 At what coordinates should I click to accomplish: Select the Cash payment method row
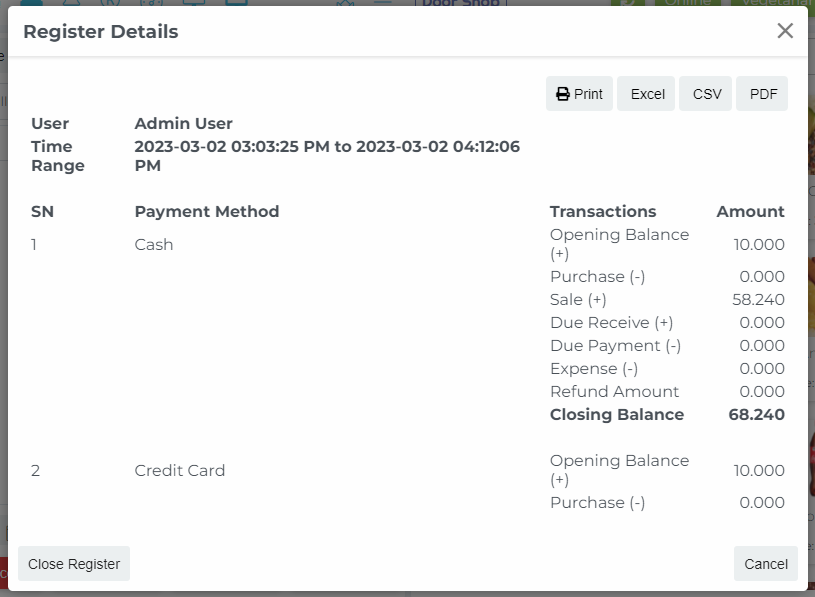pyautogui.click(x=154, y=245)
